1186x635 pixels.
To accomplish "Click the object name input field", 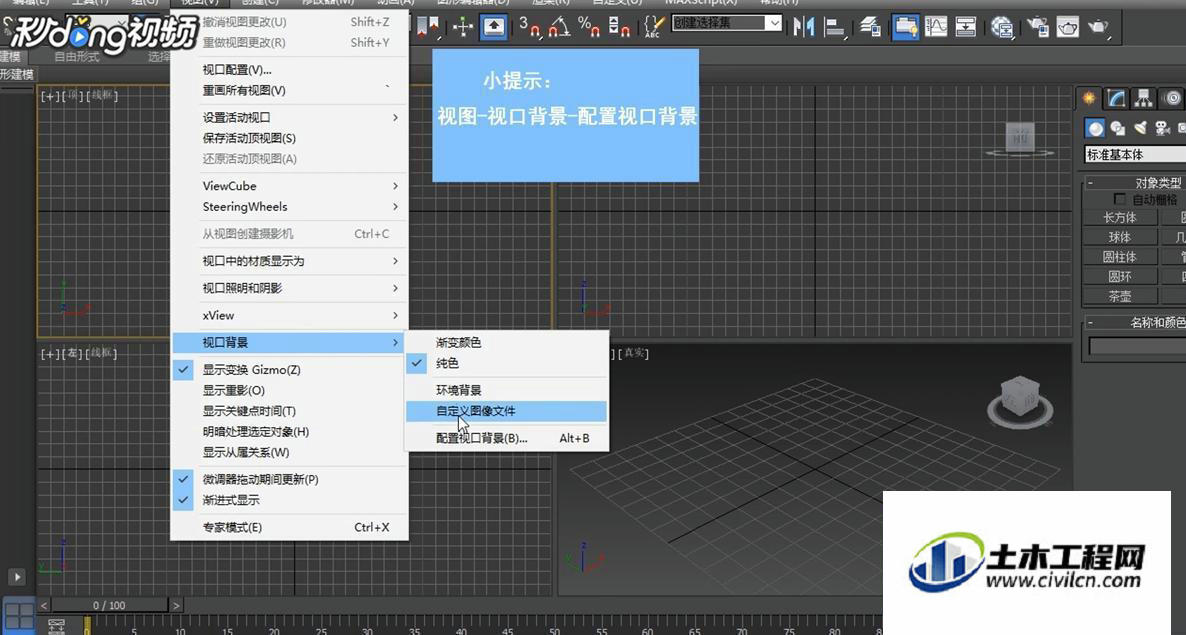I will [1137, 346].
